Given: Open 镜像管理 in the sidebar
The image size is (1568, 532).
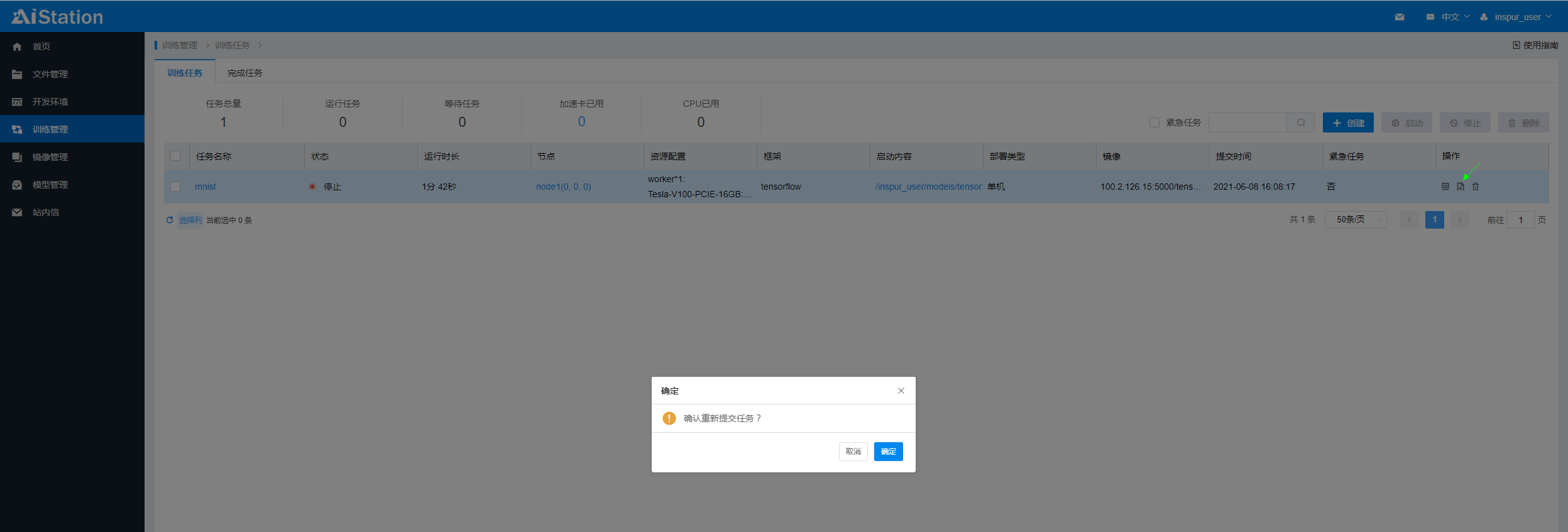Looking at the screenshot, I should (x=50, y=157).
